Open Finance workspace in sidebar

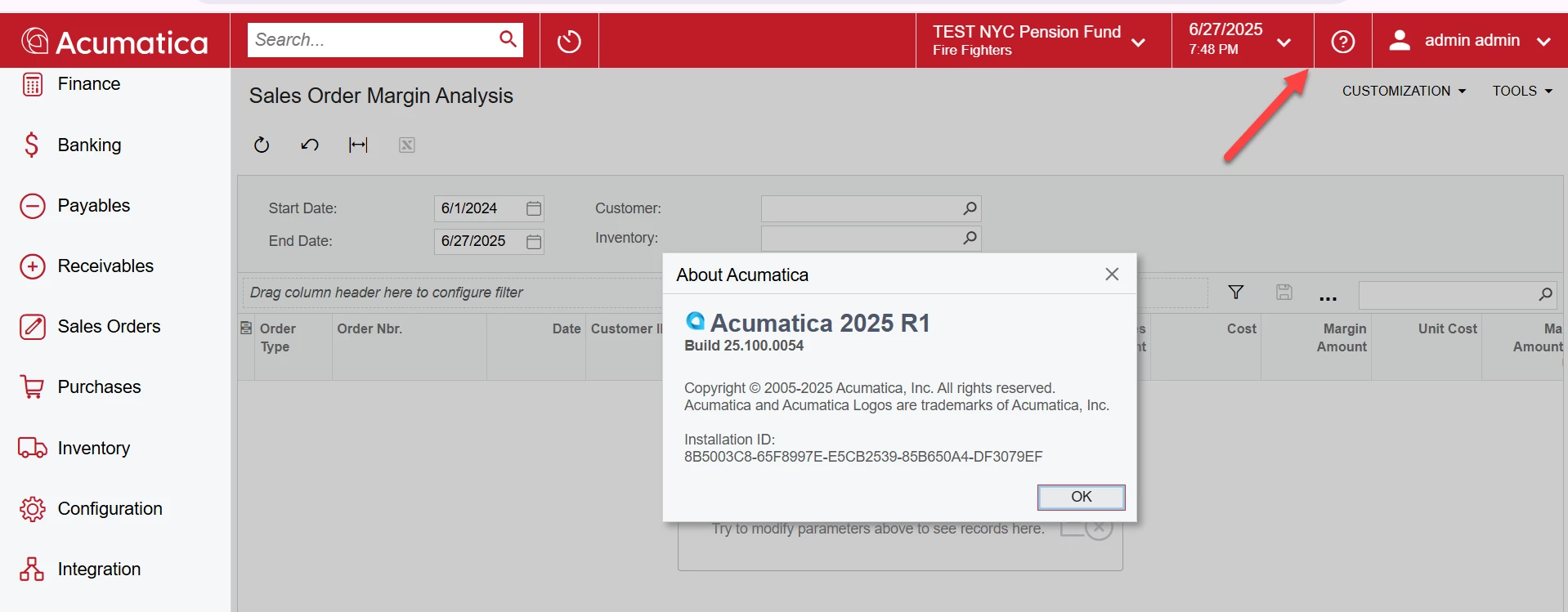(88, 84)
